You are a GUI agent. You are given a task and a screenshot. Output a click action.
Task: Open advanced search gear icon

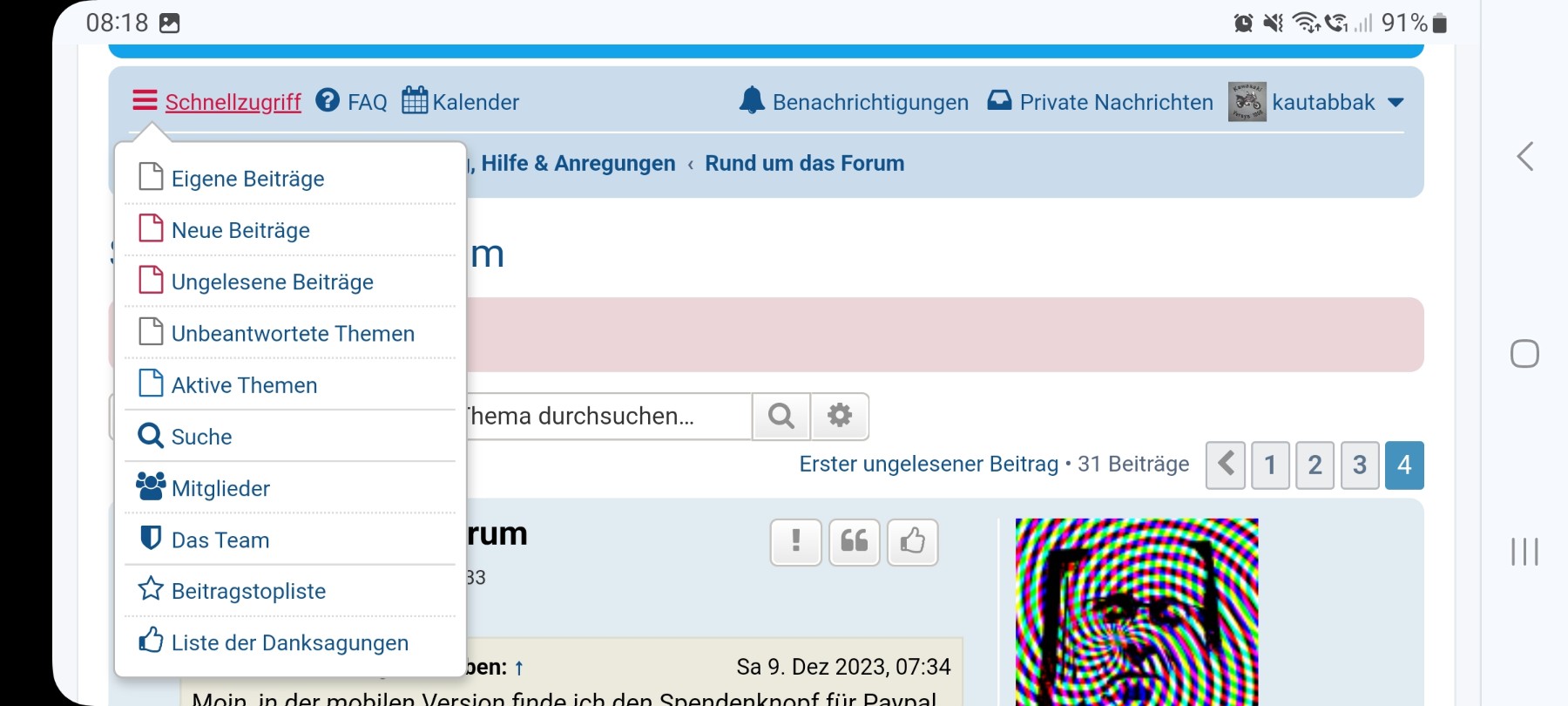[840, 417]
